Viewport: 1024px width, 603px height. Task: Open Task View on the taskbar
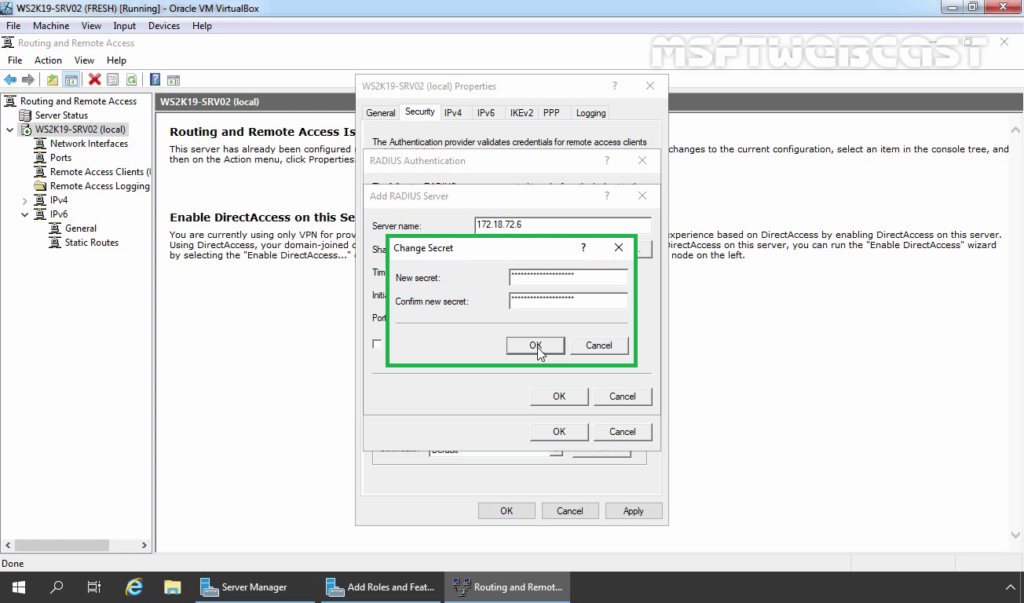(x=94, y=587)
